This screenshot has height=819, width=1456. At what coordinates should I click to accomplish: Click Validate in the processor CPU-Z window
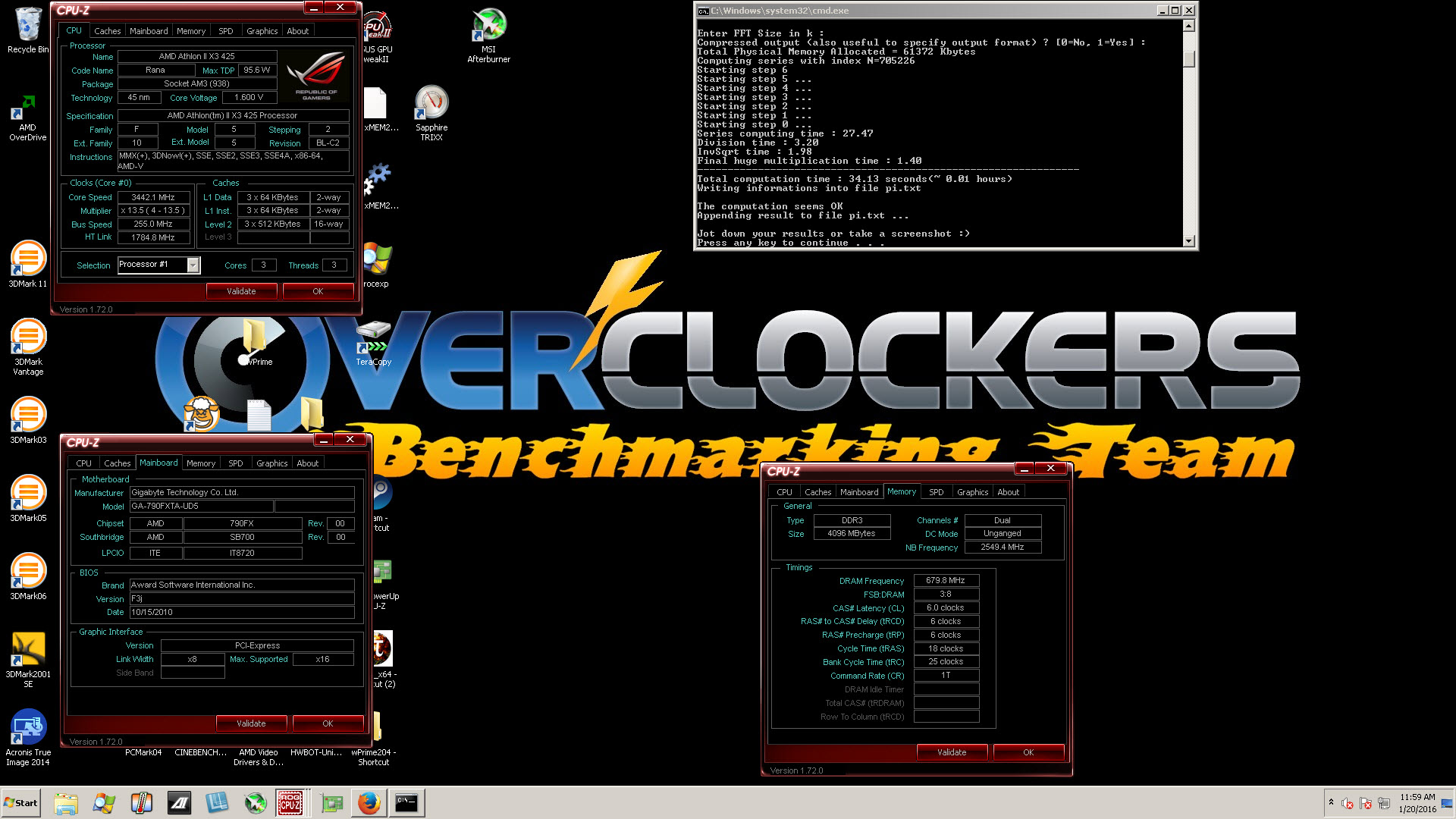coord(241,291)
